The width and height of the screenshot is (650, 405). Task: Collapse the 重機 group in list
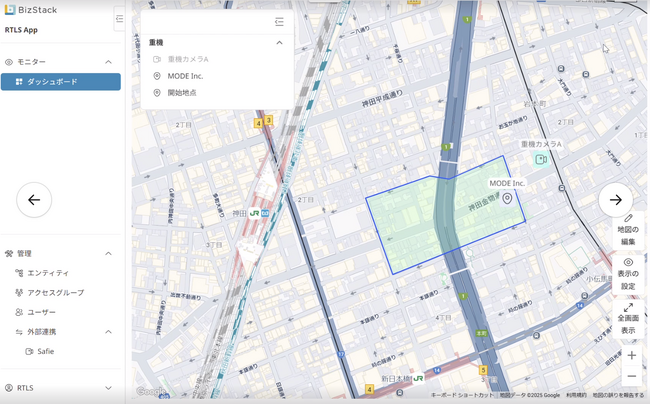(x=279, y=43)
